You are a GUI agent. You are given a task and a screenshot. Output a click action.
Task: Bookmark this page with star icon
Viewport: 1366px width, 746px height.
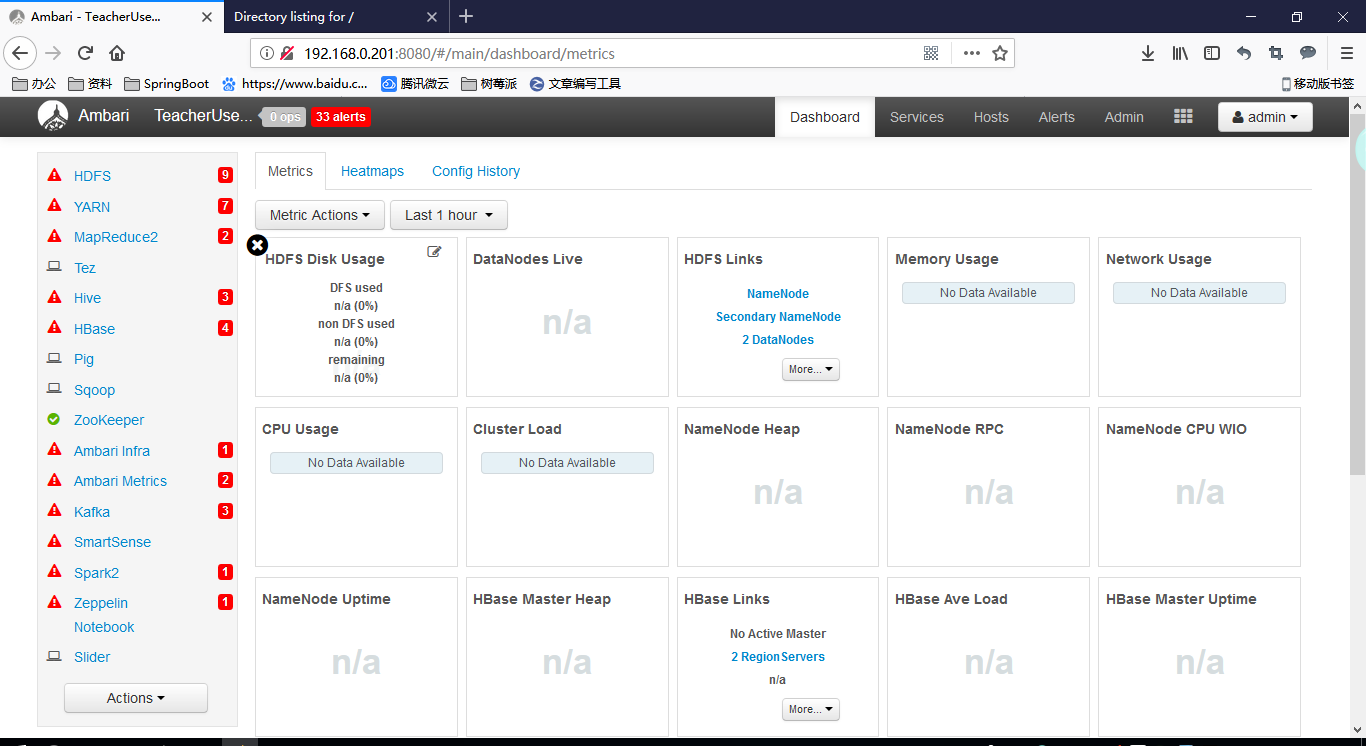999,53
